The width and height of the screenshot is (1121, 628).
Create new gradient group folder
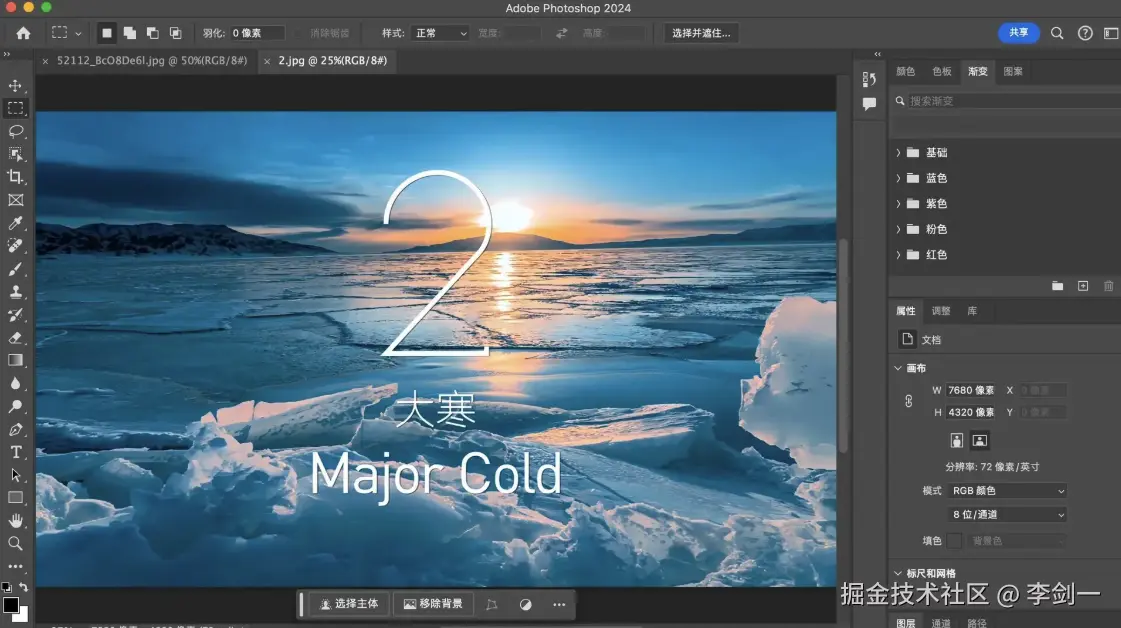[1057, 286]
